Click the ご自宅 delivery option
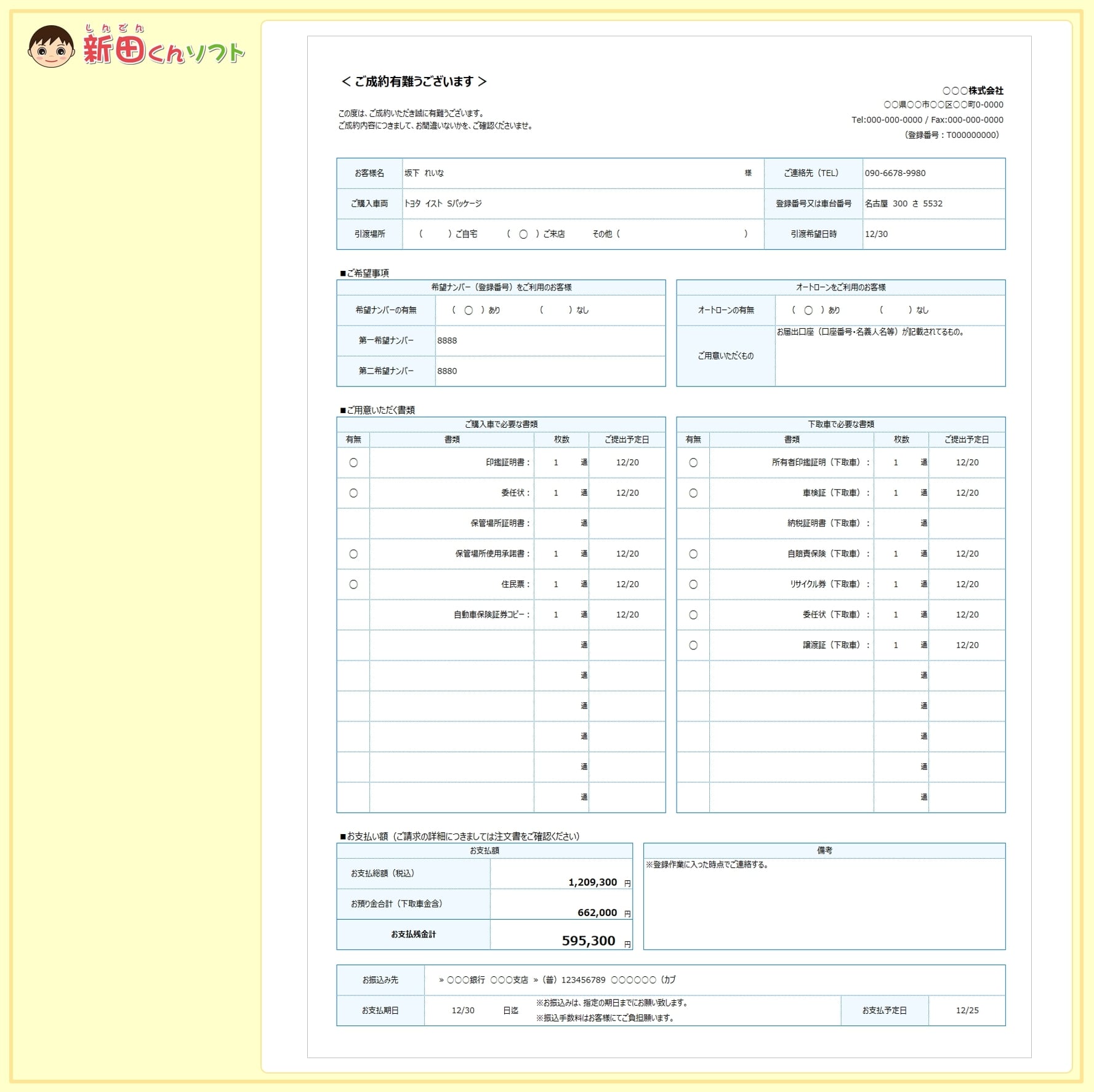This screenshot has width=1094, height=1092. click(x=466, y=235)
